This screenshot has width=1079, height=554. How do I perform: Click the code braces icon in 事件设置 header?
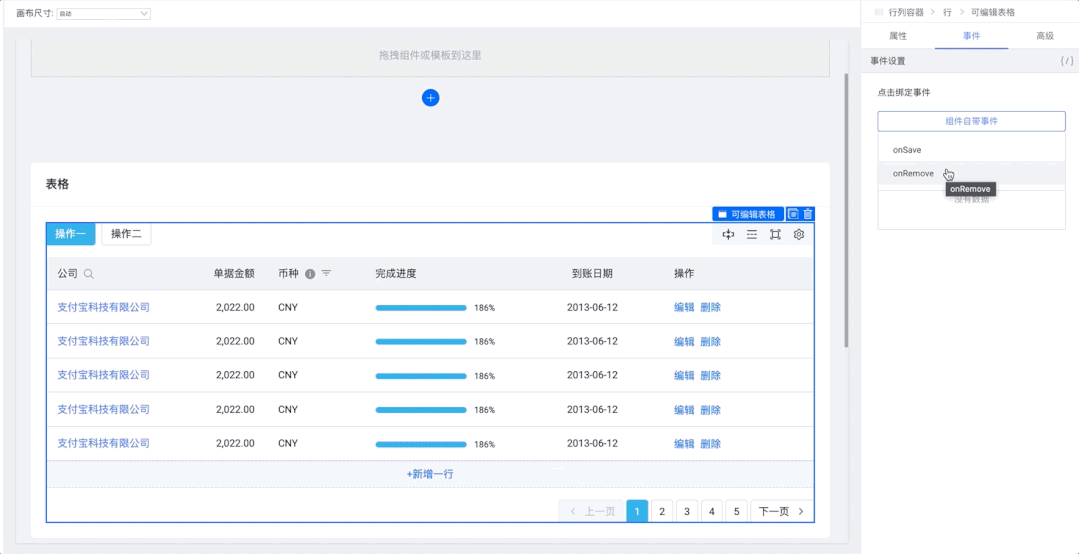(1067, 61)
